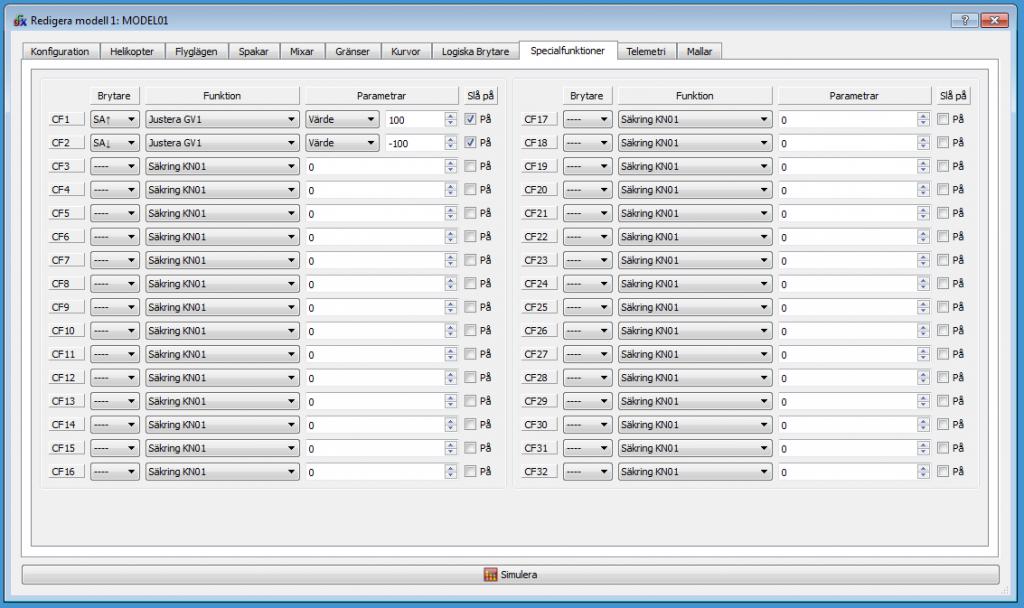The image size is (1024, 608).
Task: Click the Companion app icon in the title bar
Action: point(20,21)
